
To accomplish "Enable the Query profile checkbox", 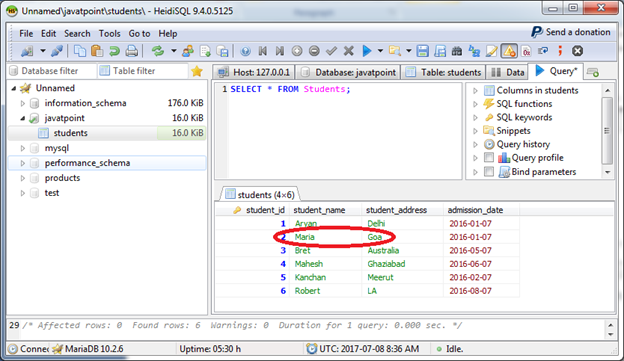I will coord(489,158).
